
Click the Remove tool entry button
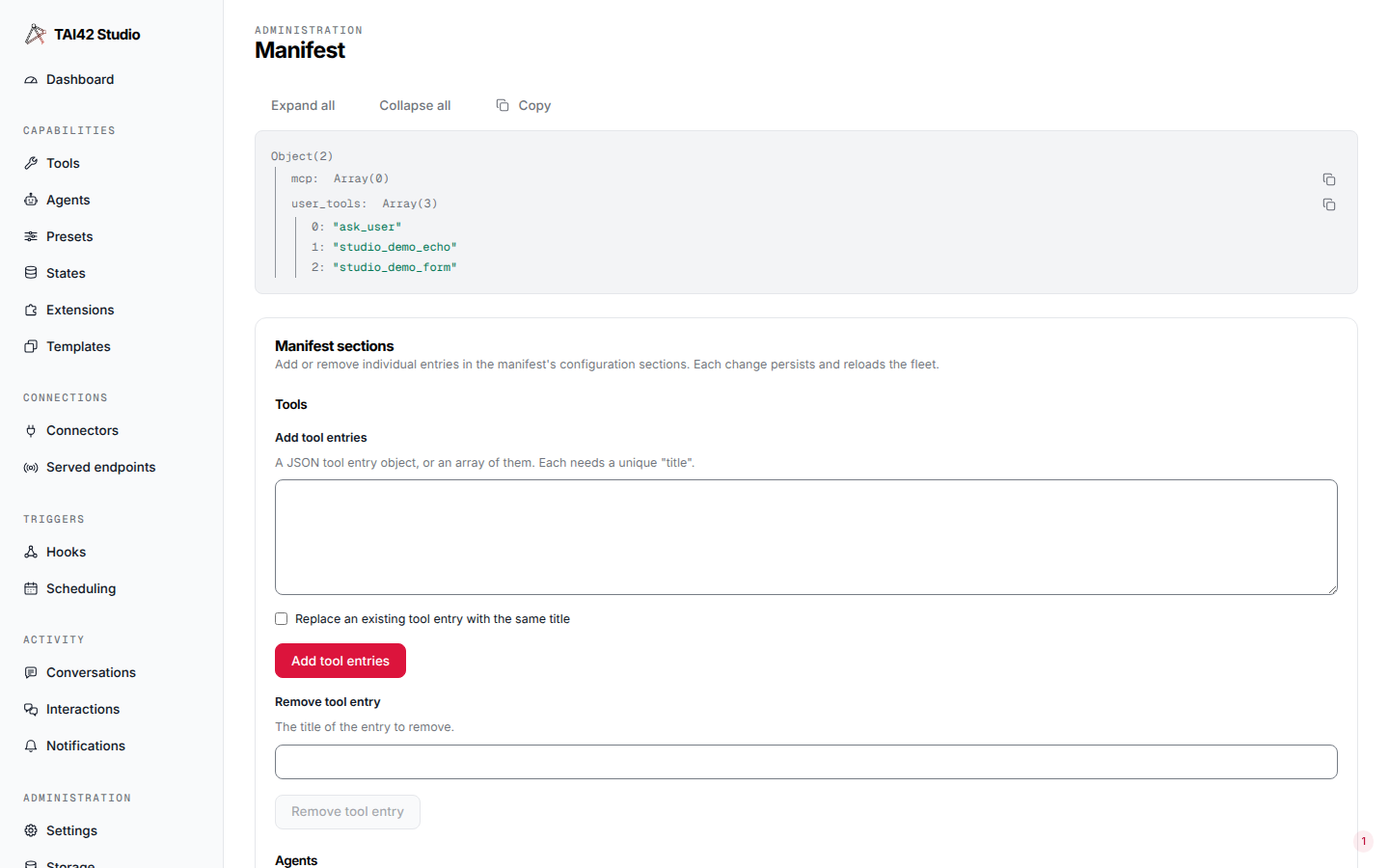[x=347, y=812]
